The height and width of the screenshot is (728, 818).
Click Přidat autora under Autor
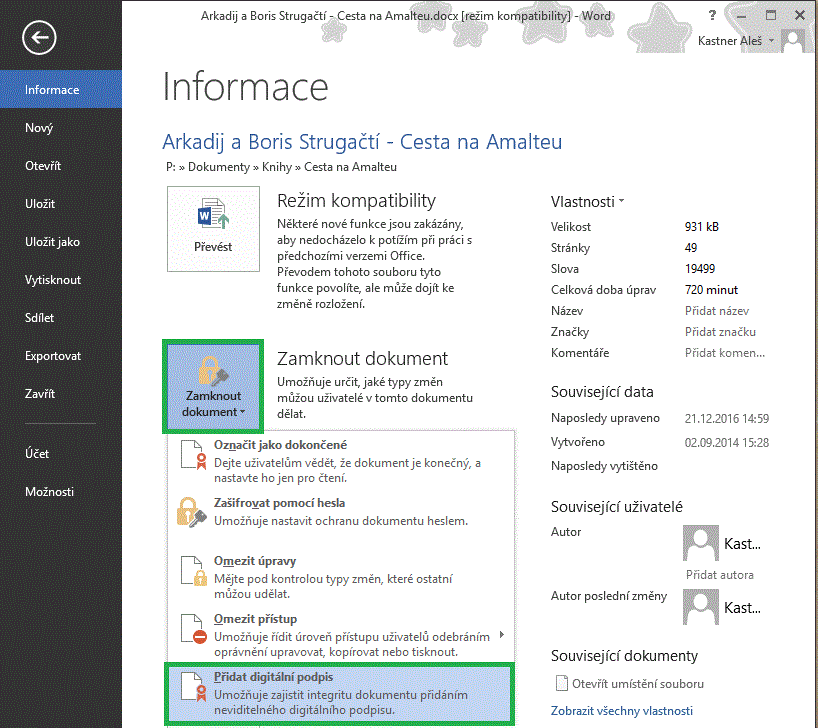point(719,575)
